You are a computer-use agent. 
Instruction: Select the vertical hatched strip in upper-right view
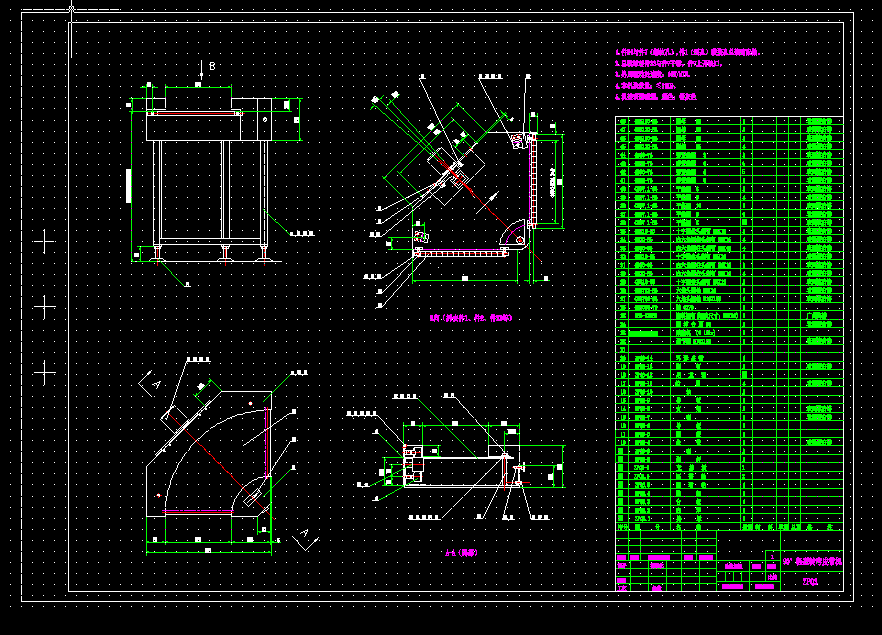click(x=533, y=180)
